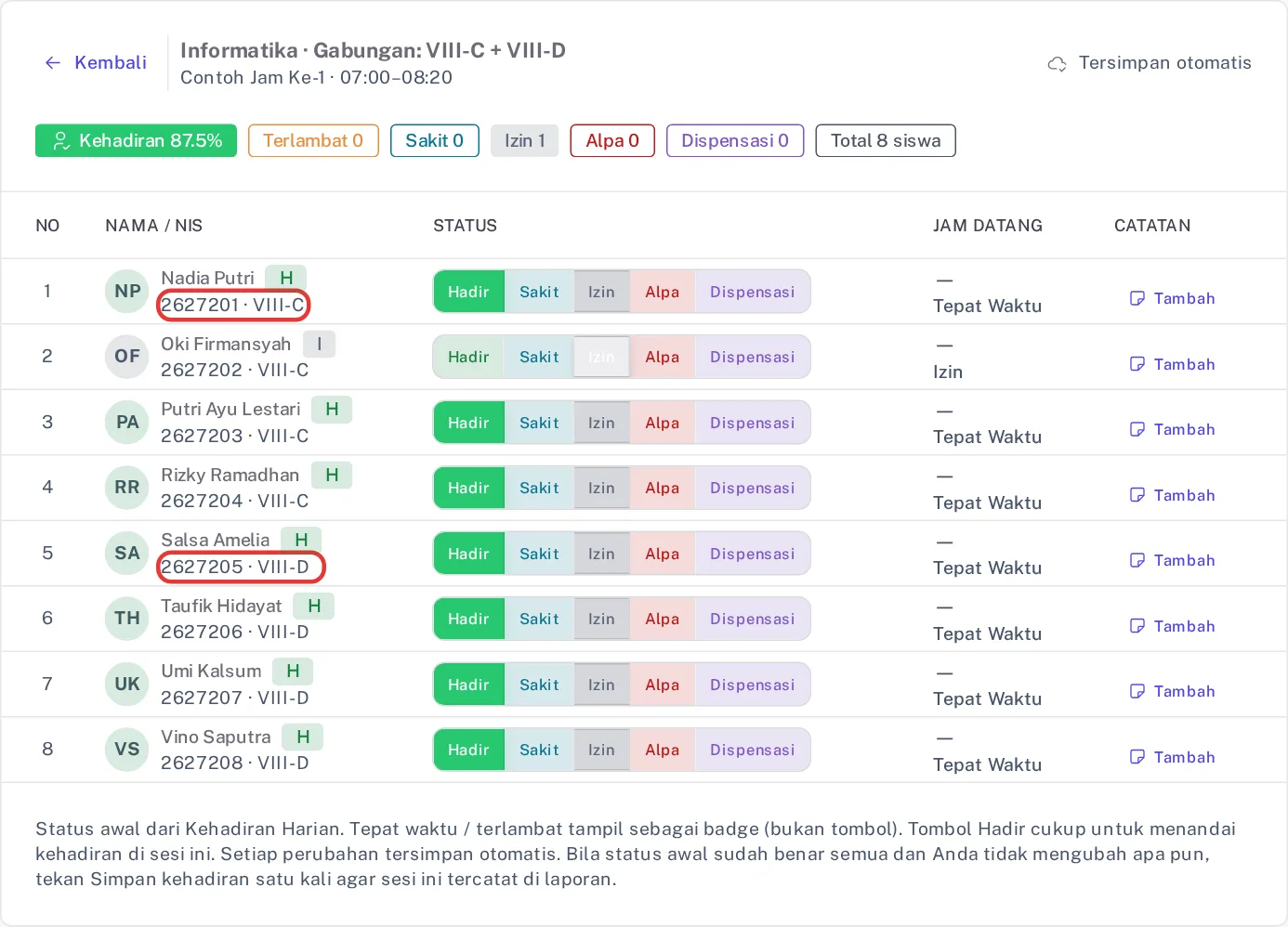The width and height of the screenshot is (1288, 927).
Task: Add a note for Vino Saputra
Action: pos(1172,757)
